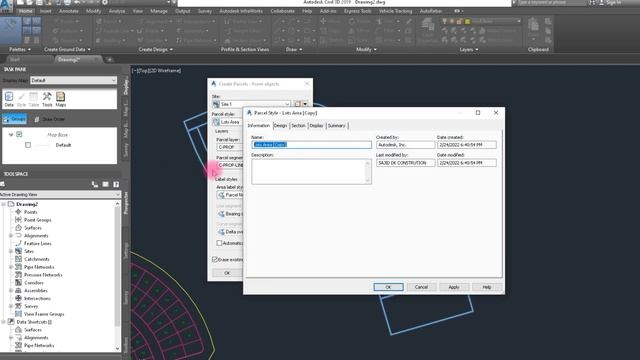Click the Corridors node icon

(x=18, y=282)
